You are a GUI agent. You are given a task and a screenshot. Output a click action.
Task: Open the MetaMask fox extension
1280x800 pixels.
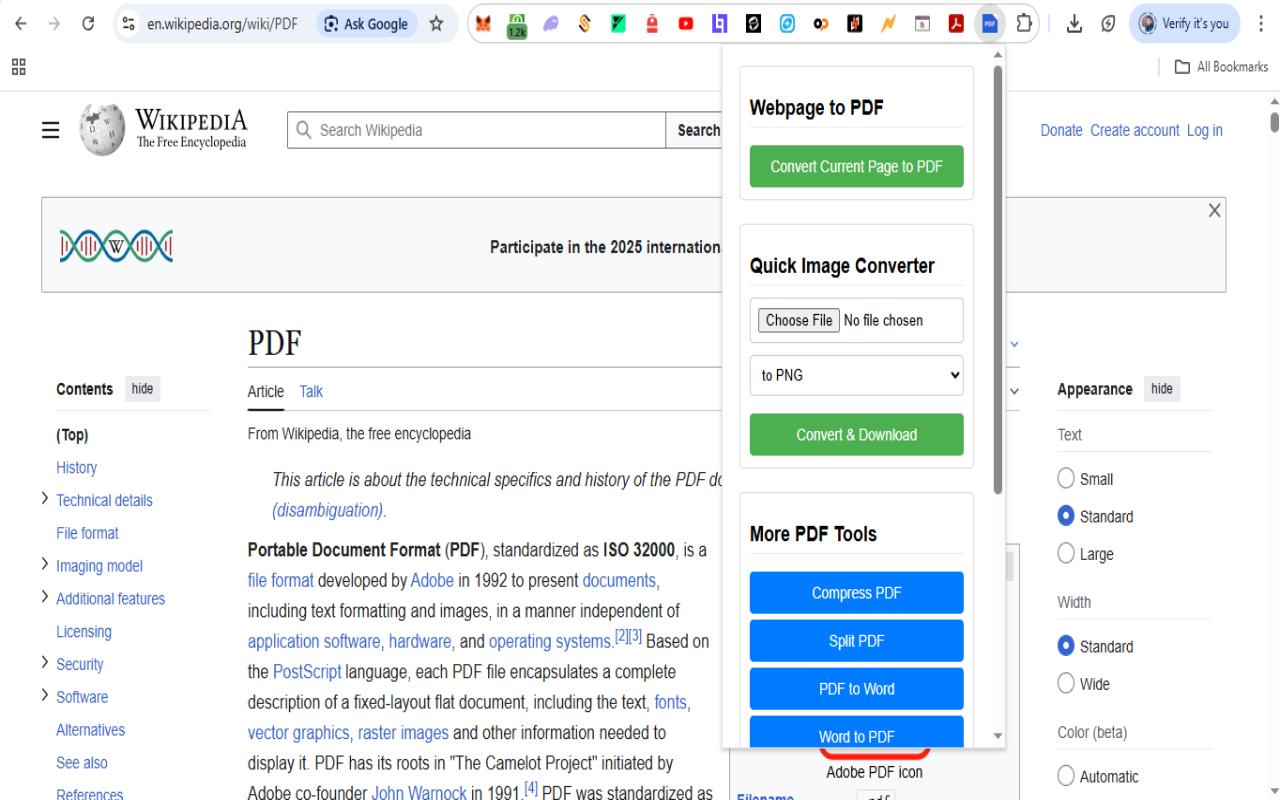(x=483, y=22)
